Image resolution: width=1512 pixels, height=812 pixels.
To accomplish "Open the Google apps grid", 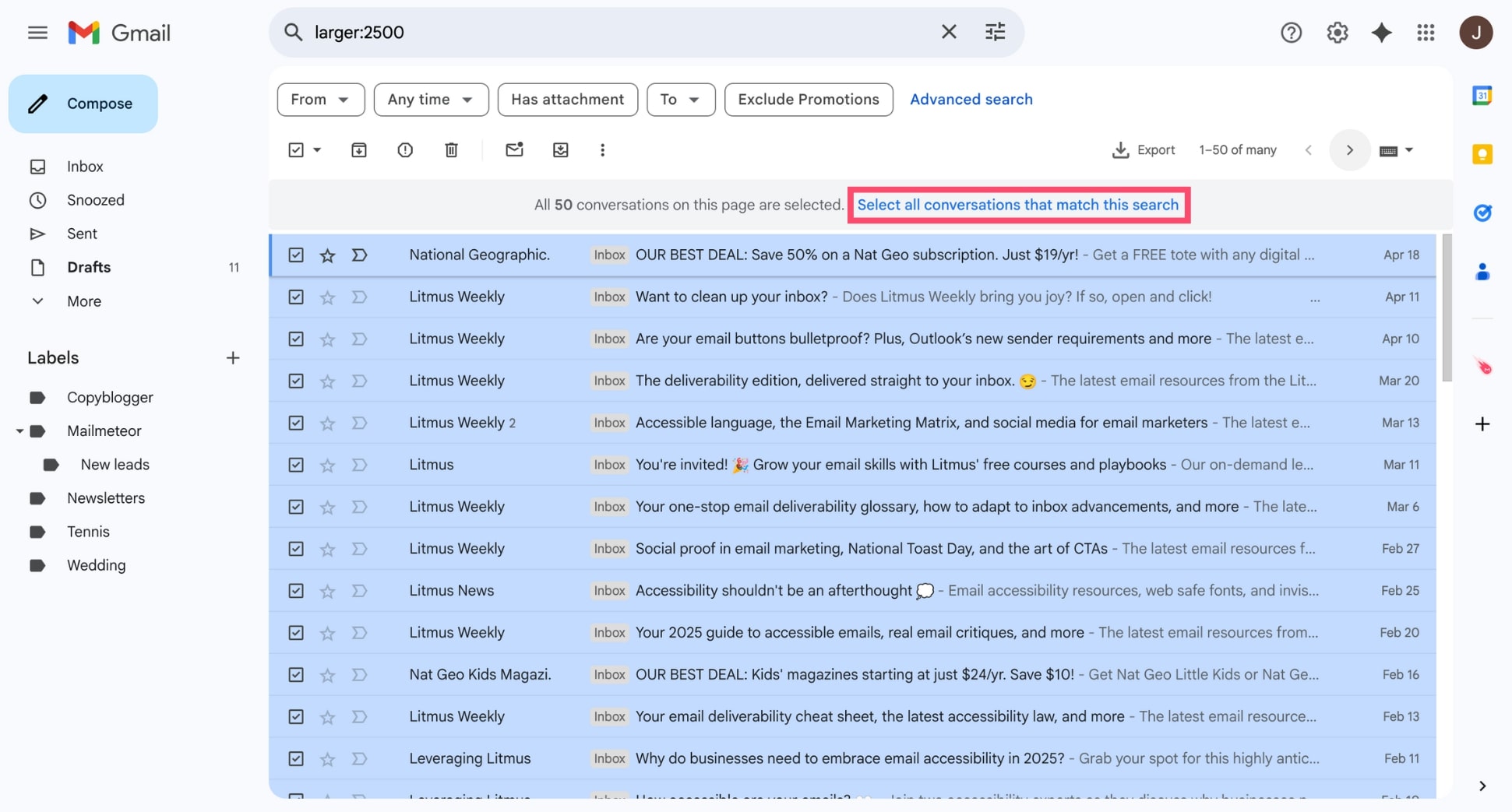I will coord(1426,33).
